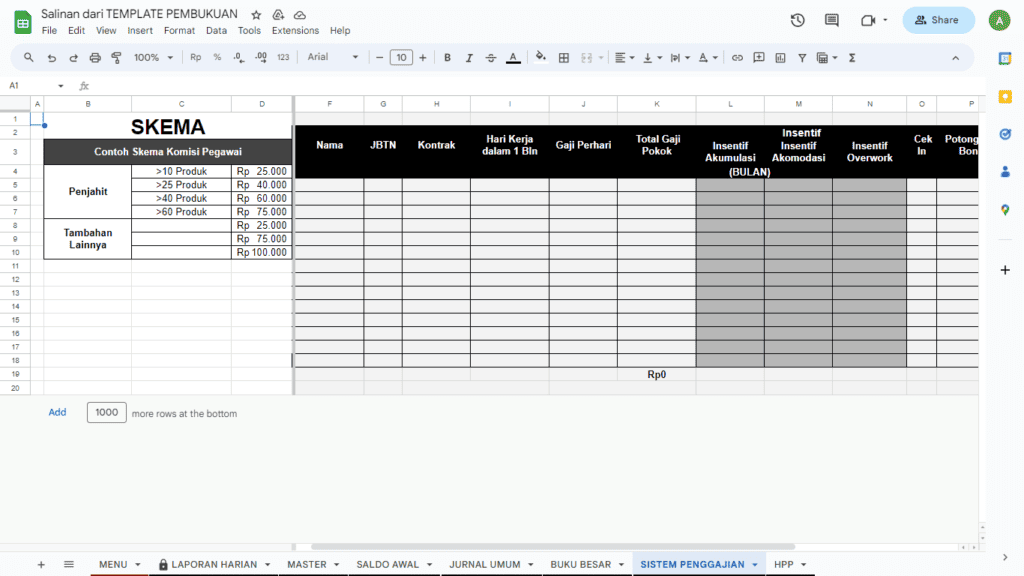Toggle strikethrough formatting
The height and width of the screenshot is (576, 1024).
(490, 58)
